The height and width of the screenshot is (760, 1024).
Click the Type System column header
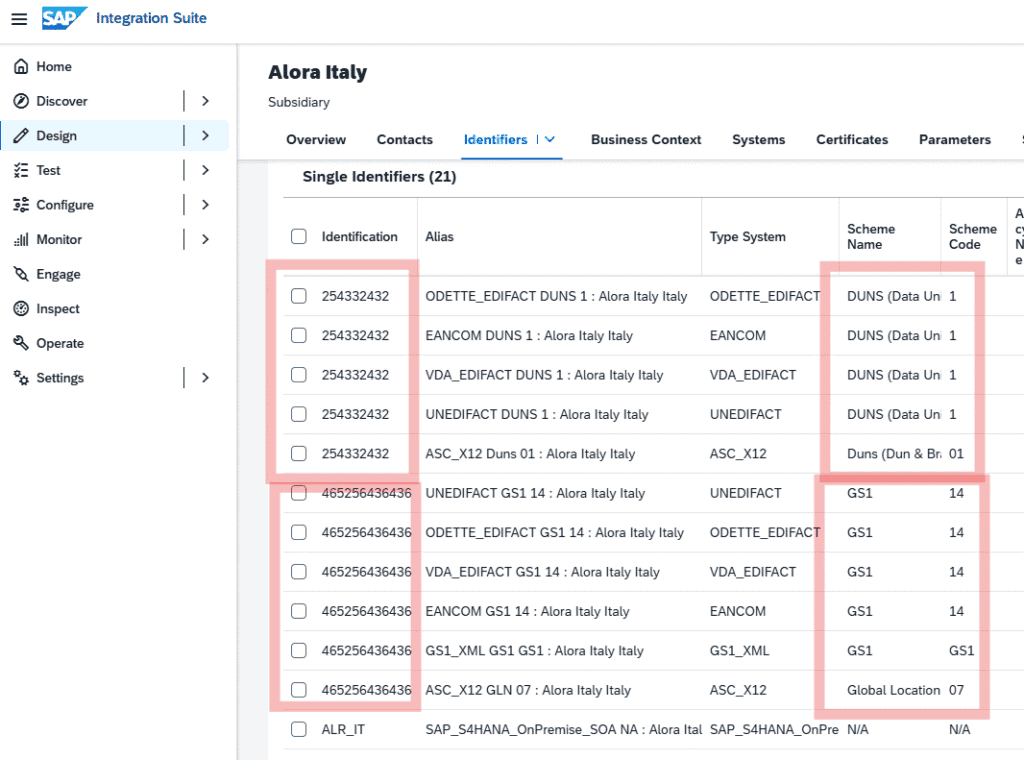coord(748,236)
